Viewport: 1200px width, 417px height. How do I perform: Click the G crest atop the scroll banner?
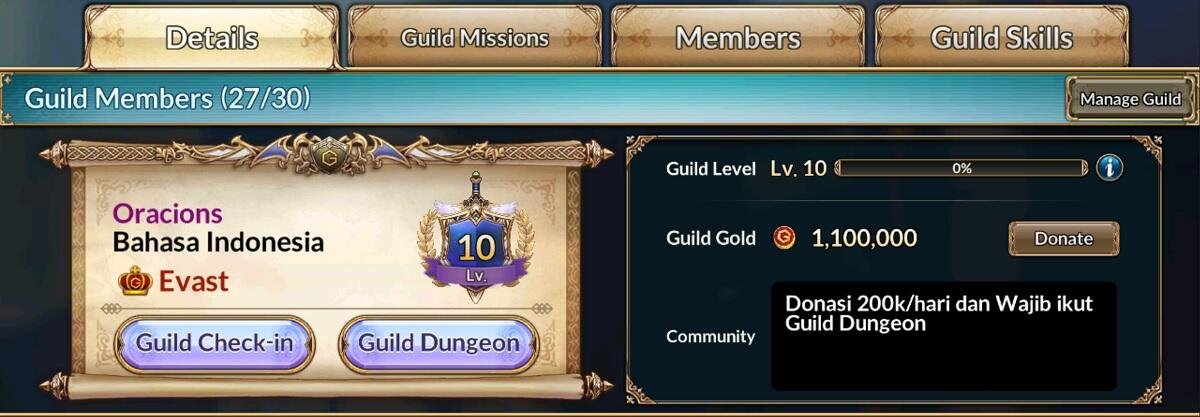click(x=327, y=157)
